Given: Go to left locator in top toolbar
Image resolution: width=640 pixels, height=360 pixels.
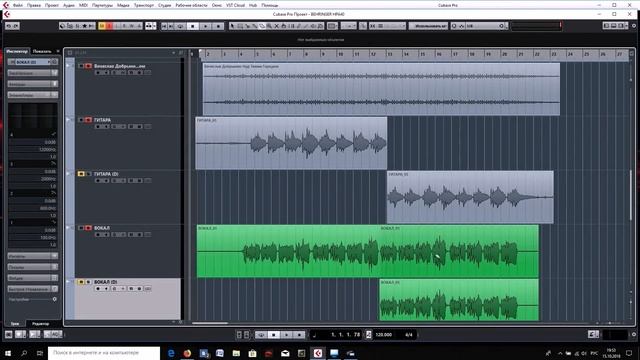Looking at the screenshot, I should 164,26.
